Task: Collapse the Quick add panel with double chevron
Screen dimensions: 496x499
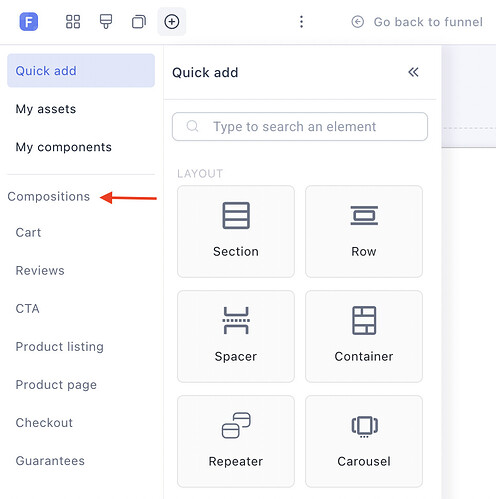Action: pyautogui.click(x=413, y=72)
